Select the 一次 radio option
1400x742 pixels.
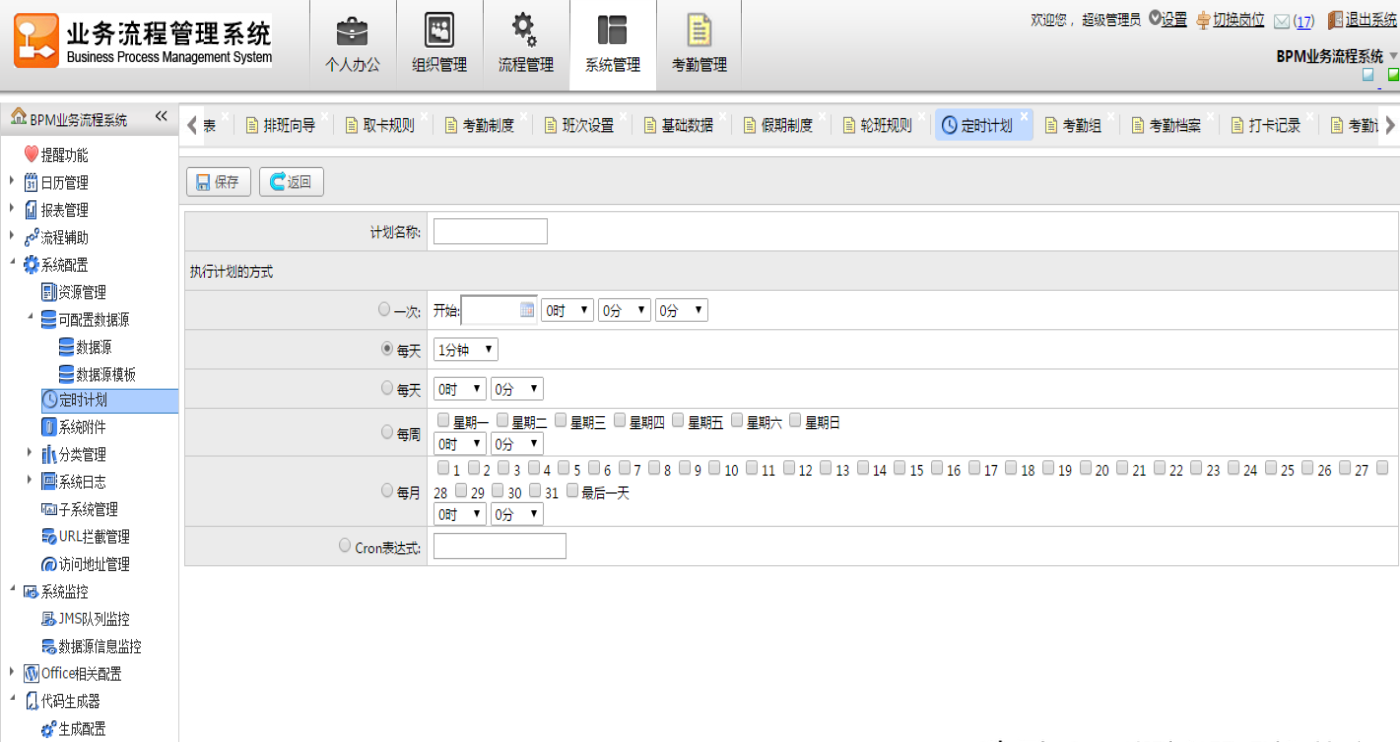[384, 310]
